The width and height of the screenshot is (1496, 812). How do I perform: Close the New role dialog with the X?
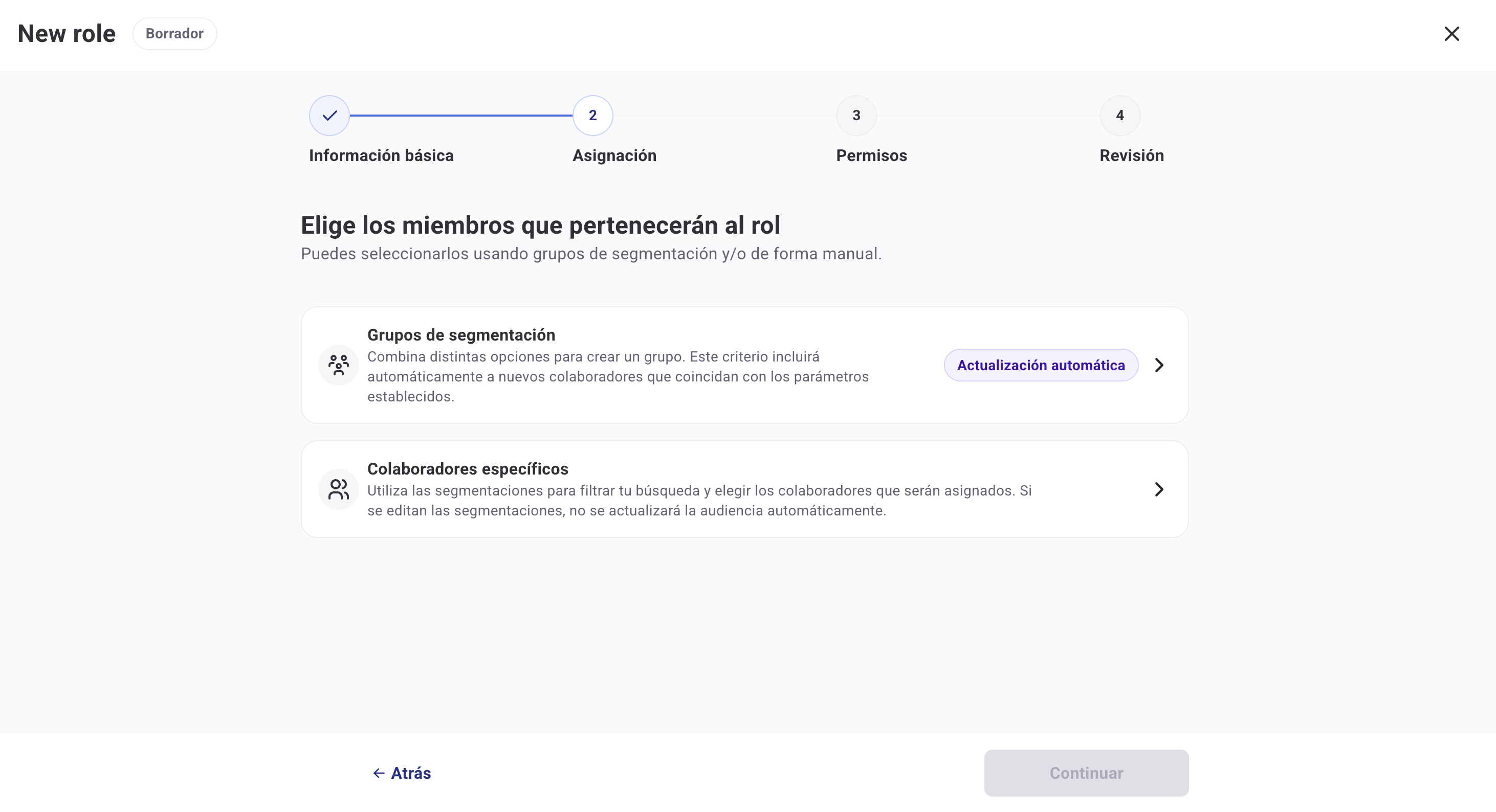click(1451, 34)
